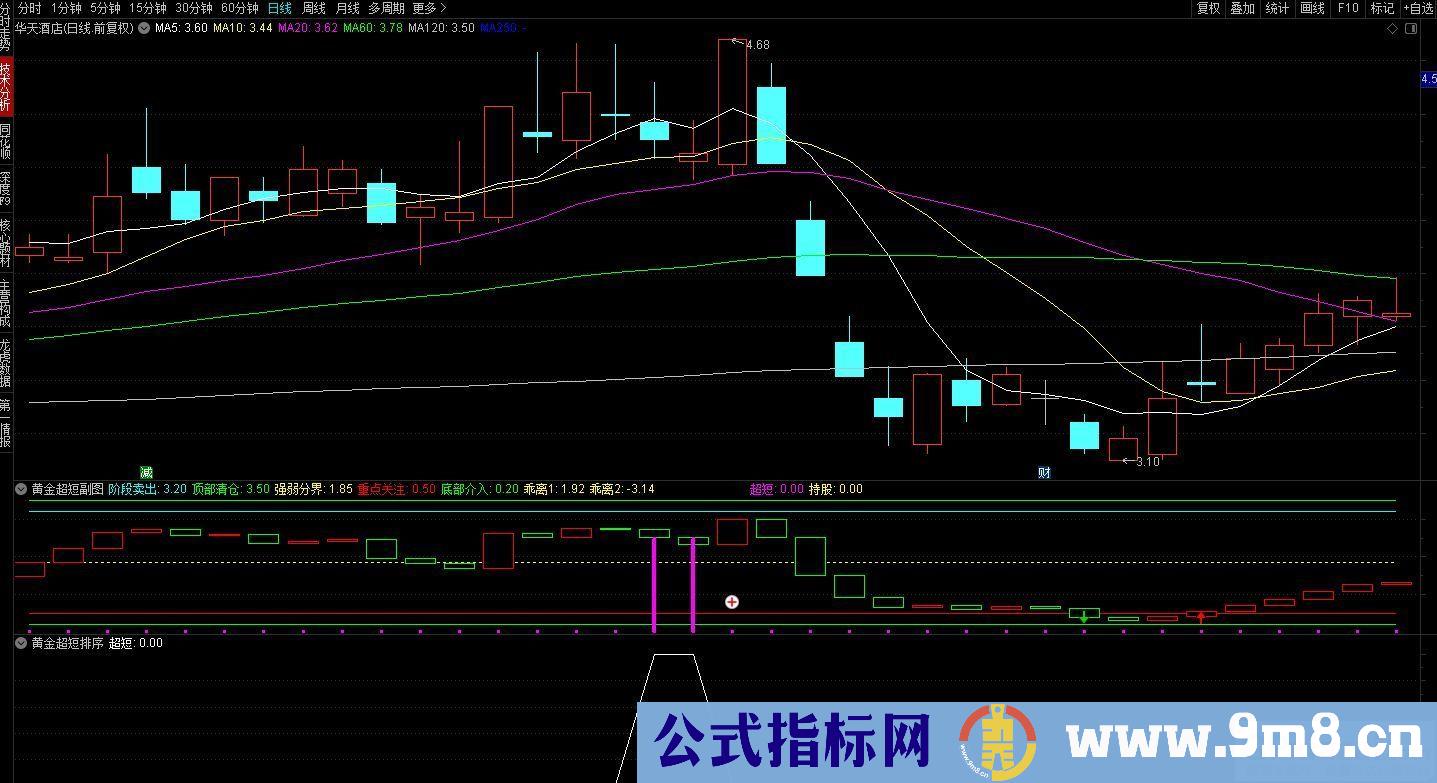This screenshot has width=1437, height=783.
Task: Open the 画线 drawing tool
Action: click(1312, 8)
